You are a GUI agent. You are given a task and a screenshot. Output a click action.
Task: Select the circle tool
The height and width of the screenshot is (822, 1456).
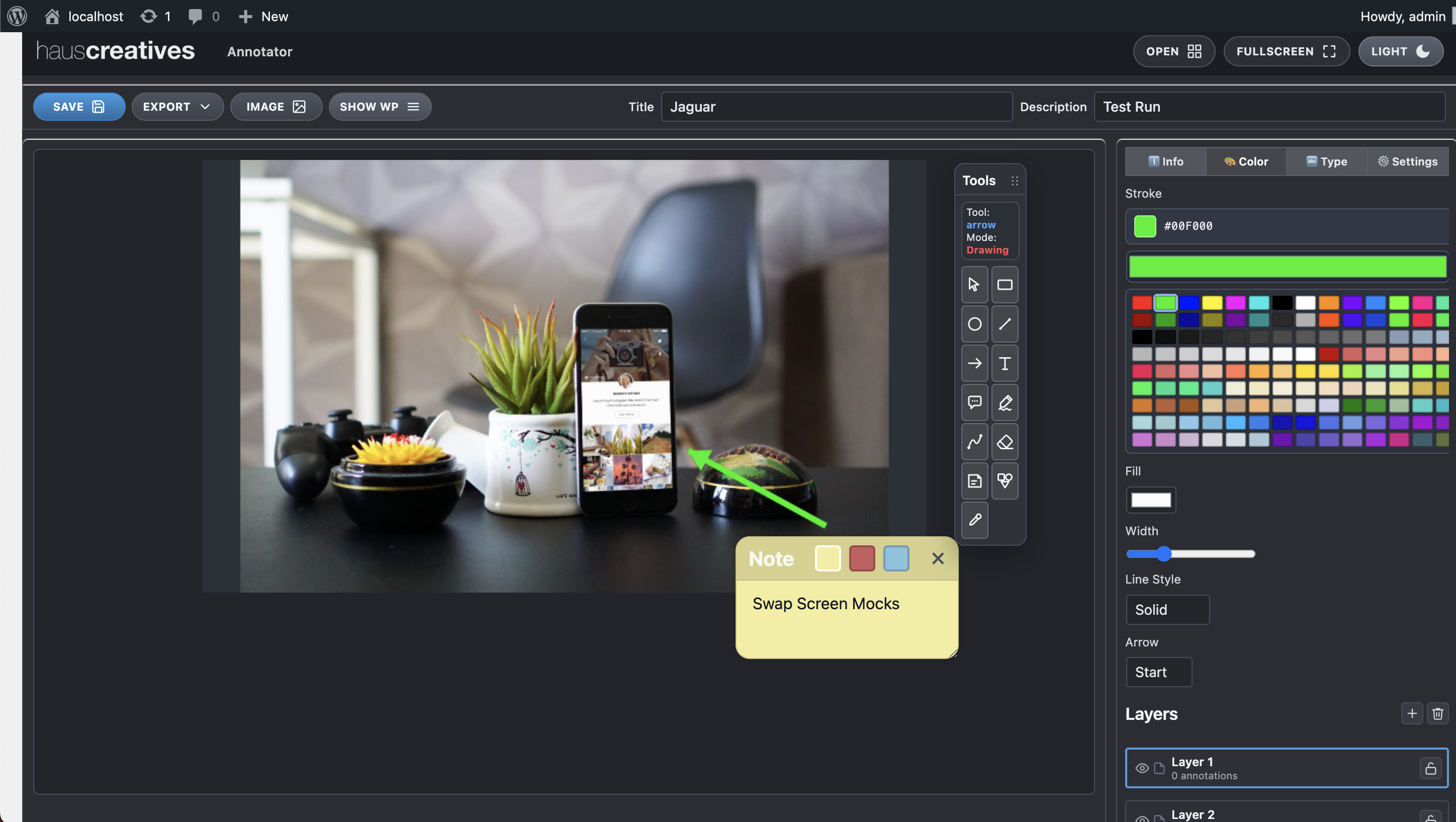pos(974,324)
